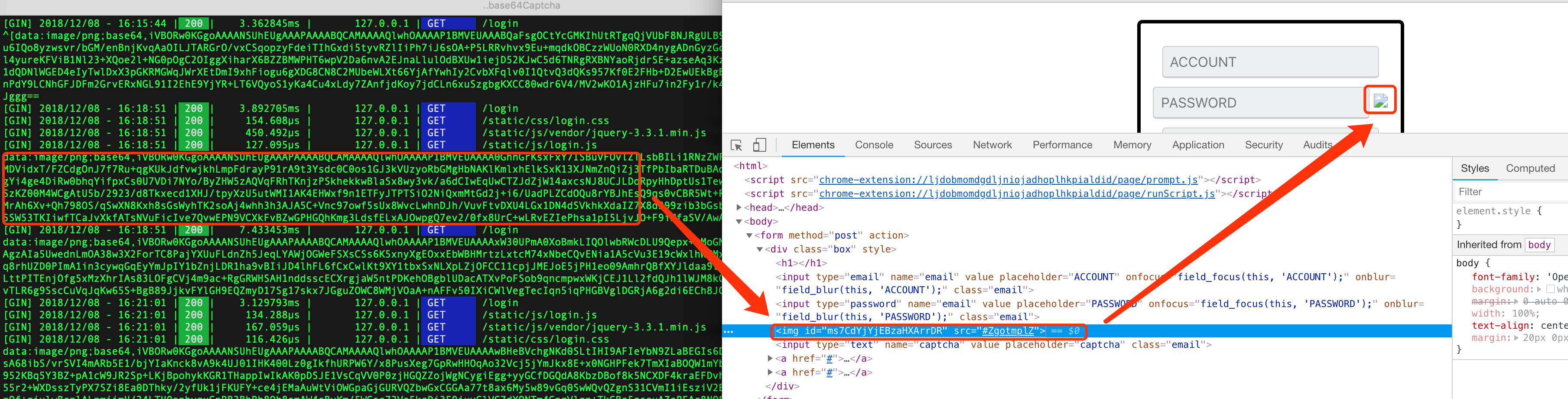Click the text-align declaration

tap(1519, 326)
